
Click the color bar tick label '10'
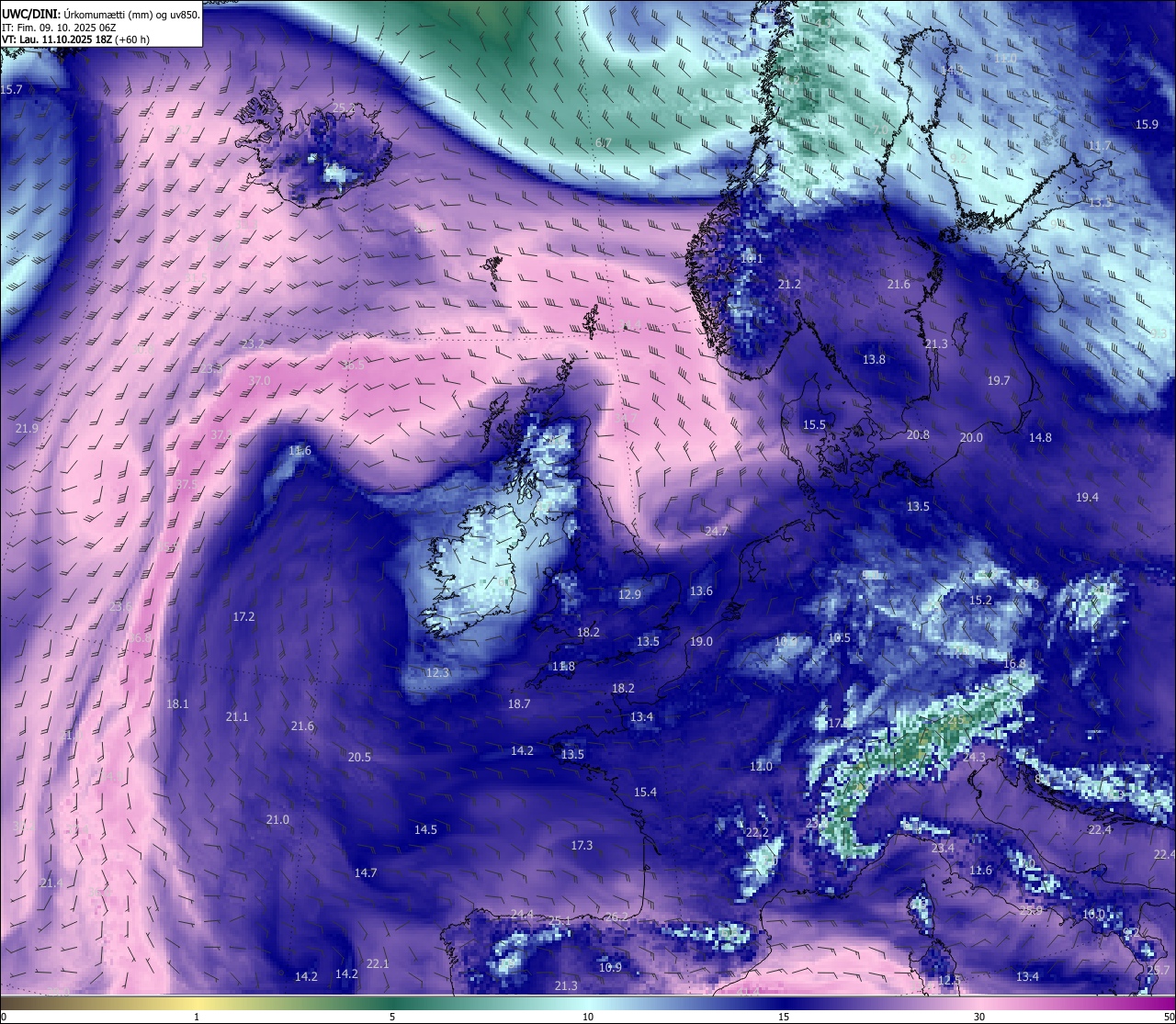click(x=588, y=1017)
